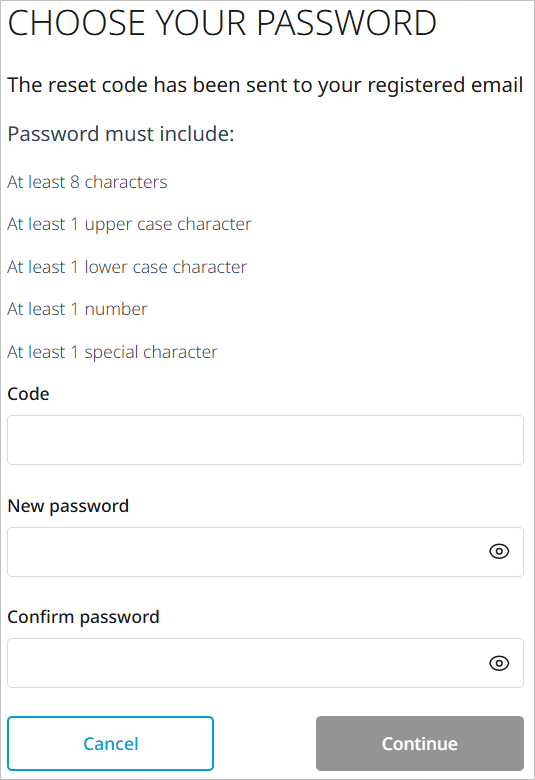Viewport: 535px width, 780px height.
Task: Click the At least 1 number rule
Action: [77, 309]
